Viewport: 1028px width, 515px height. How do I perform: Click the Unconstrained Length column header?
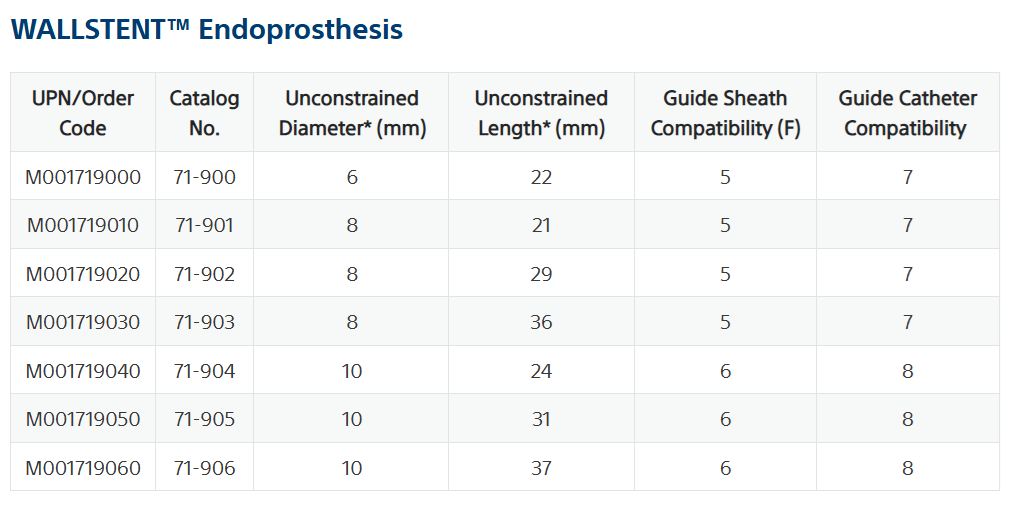pyautogui.click(x=541, y=113)
